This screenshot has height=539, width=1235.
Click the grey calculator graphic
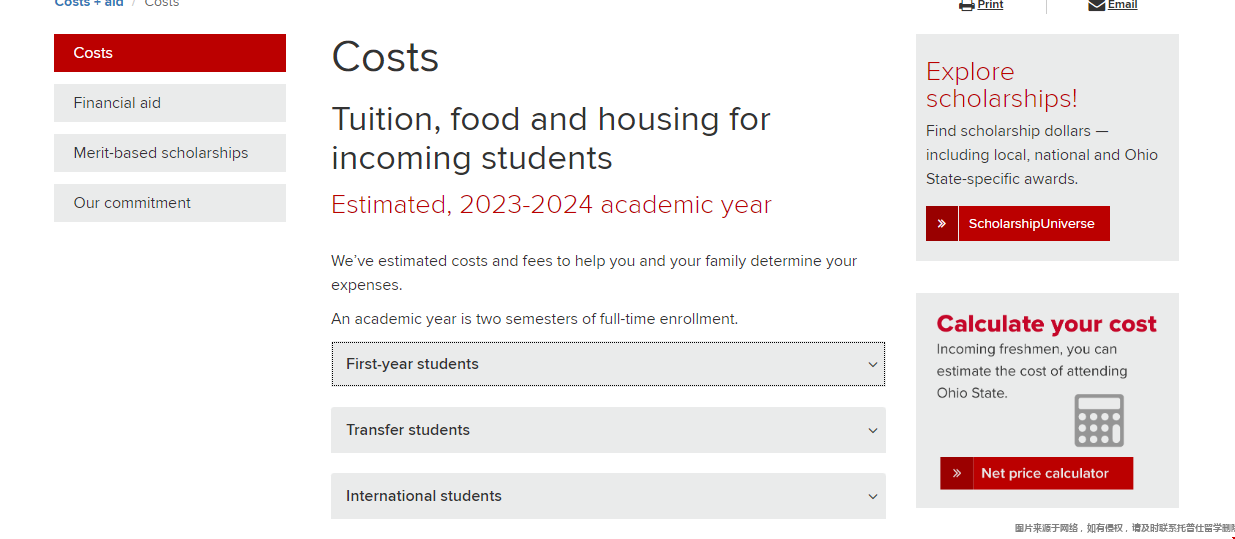point(1099,420)
